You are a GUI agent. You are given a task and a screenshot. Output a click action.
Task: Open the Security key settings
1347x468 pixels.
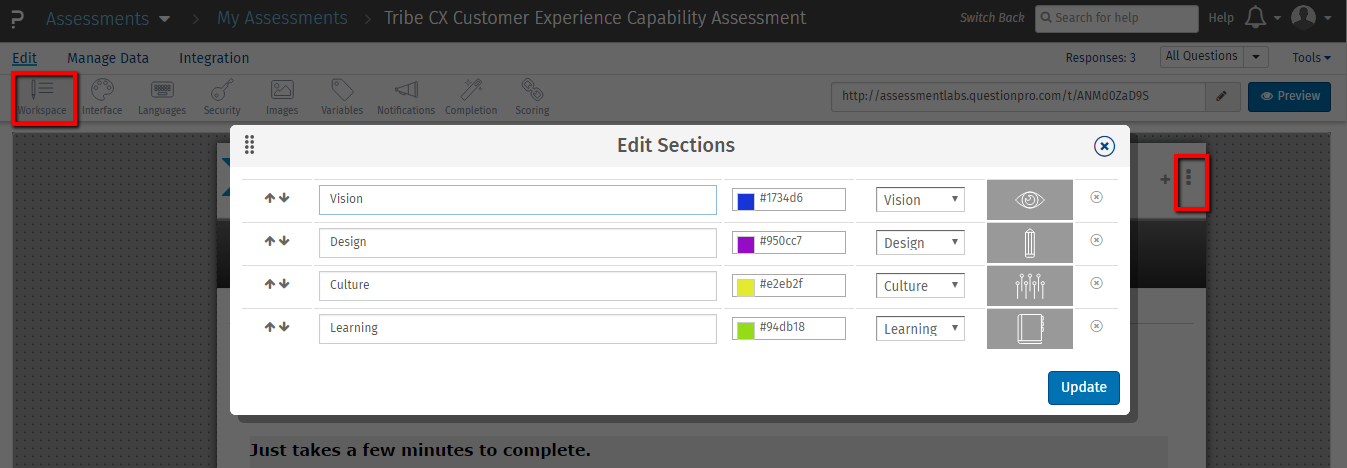222,97
